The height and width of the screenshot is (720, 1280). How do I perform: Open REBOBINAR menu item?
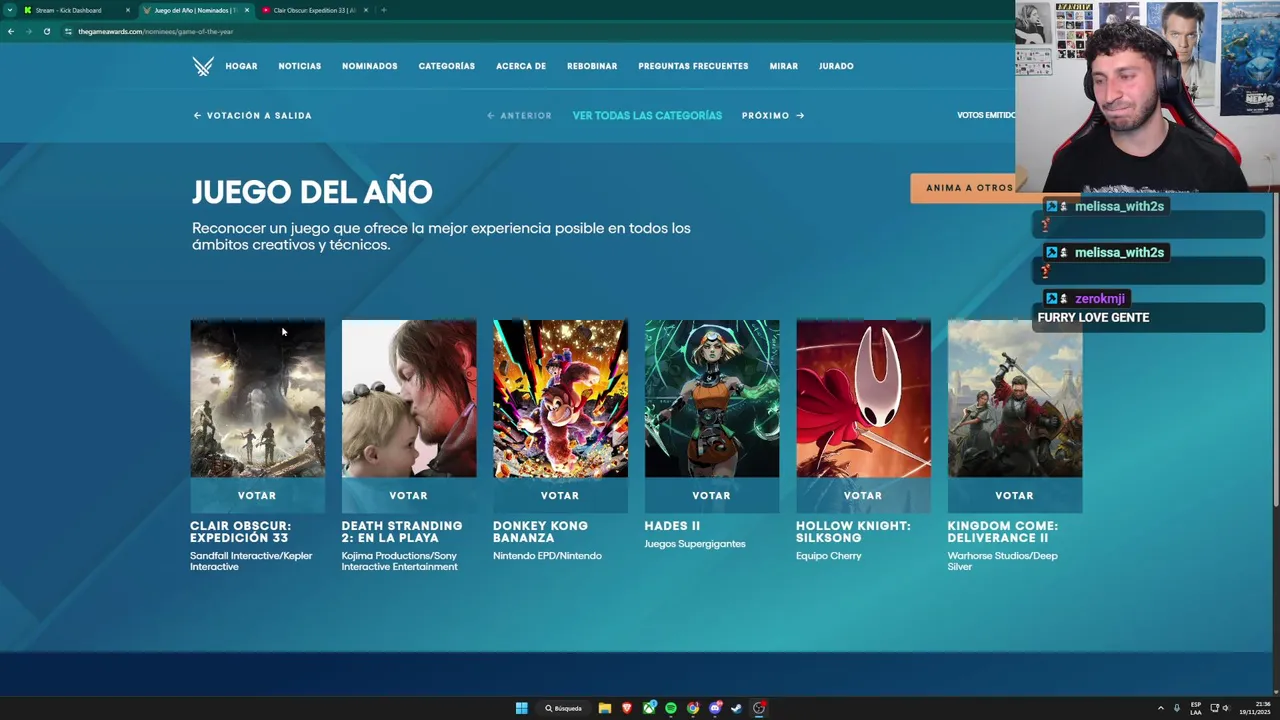coord(592,66)
